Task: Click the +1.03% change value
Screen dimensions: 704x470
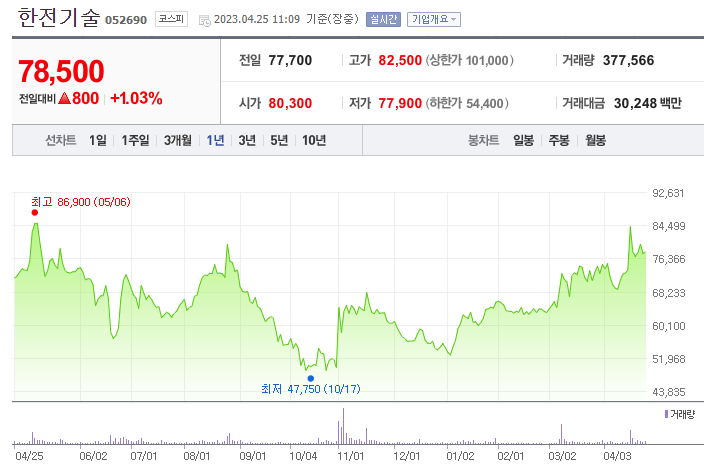Action: (x=136, y=98)
